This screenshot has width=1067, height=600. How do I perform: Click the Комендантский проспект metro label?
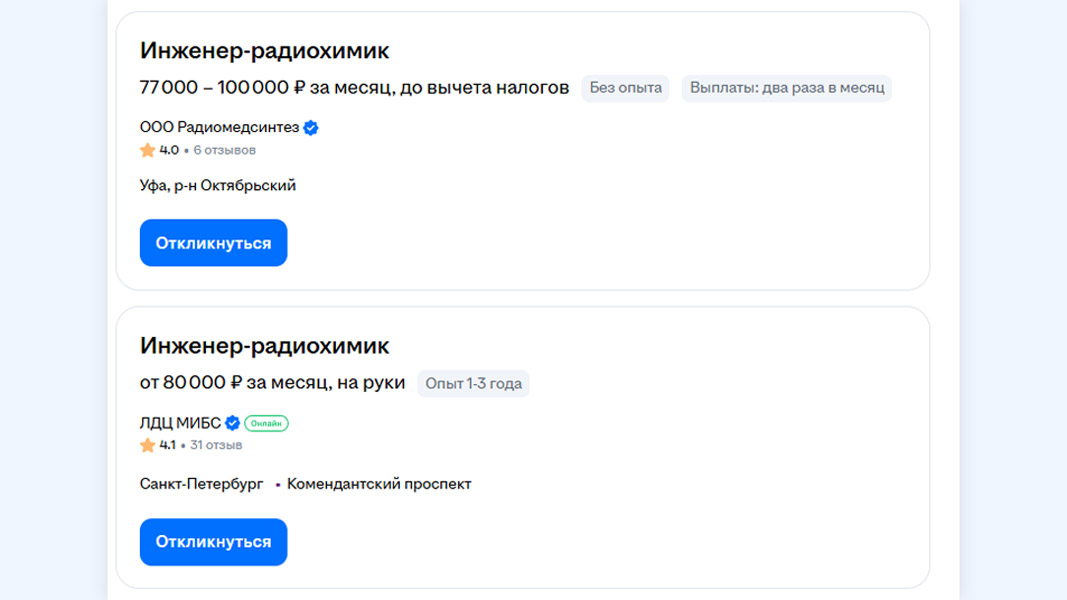(378, 484)
